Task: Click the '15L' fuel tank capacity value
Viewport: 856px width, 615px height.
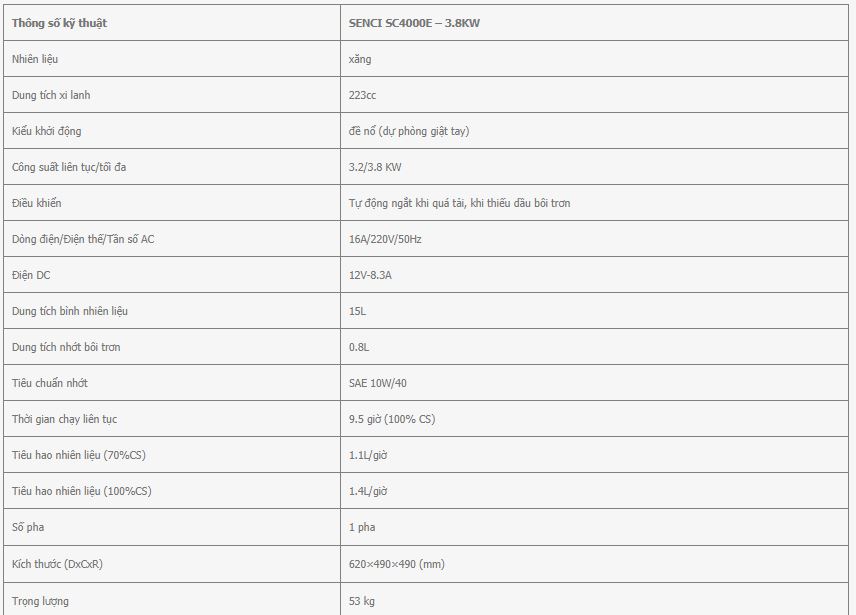Action: pyautogui.click(x=358, y=311)
